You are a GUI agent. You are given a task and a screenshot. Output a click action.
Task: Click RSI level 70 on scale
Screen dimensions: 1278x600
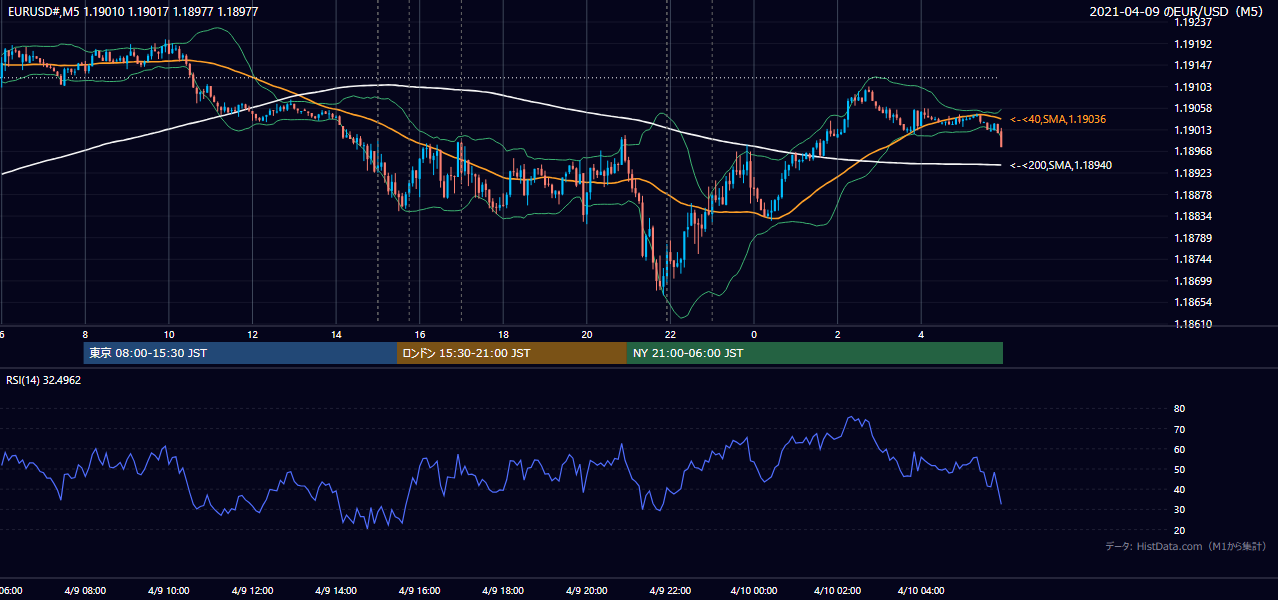(1180, 429)
